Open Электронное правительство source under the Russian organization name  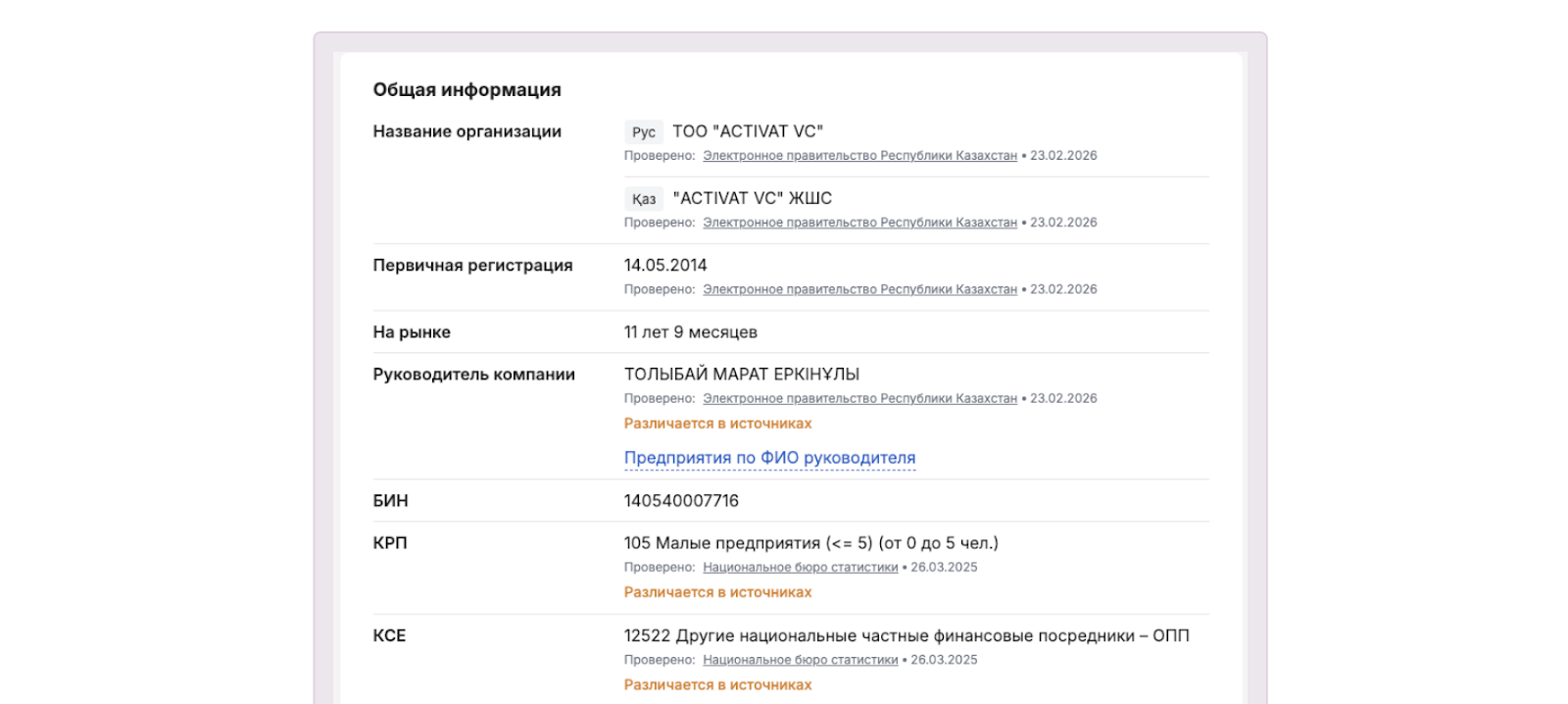coord(859,156)
